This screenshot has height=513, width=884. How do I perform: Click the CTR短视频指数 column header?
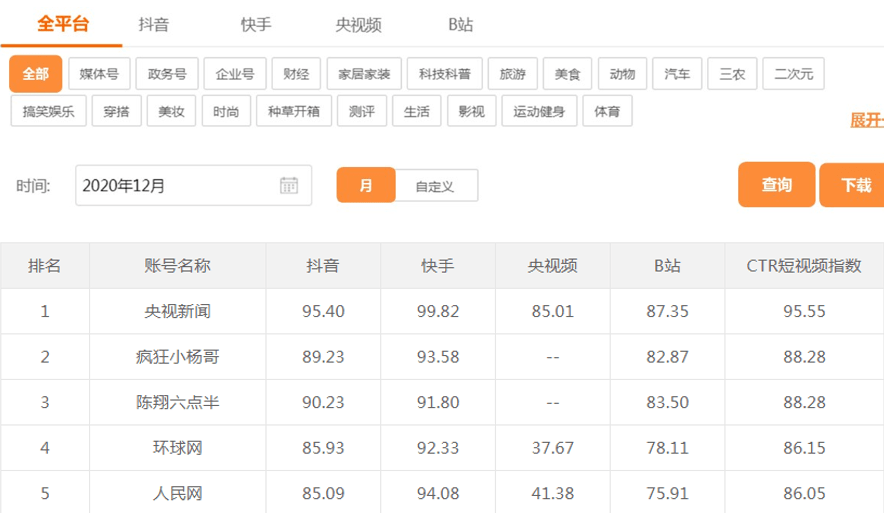[805, 266]
